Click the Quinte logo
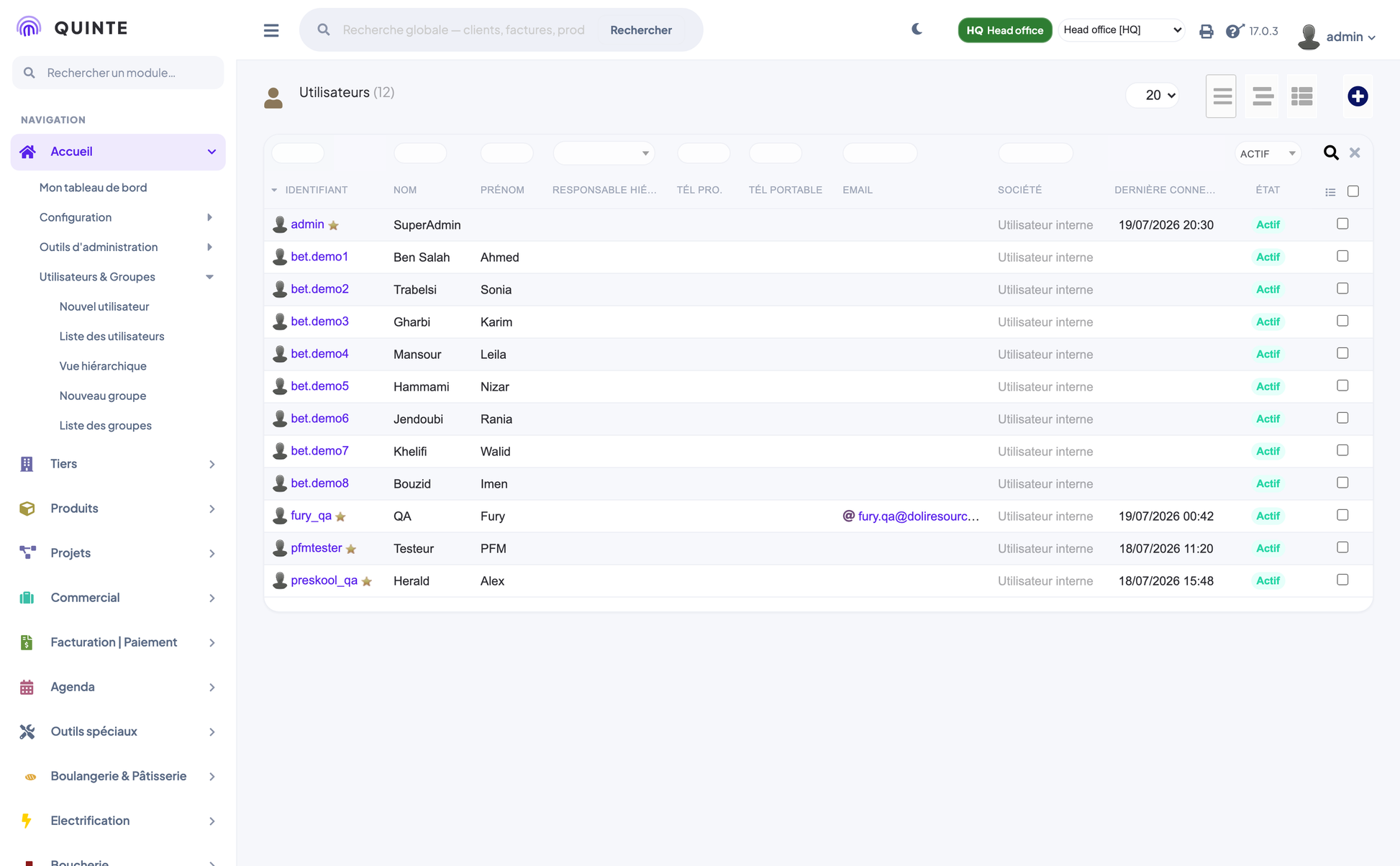Screen dimensions: 1400x866 [x=72, y=27]
